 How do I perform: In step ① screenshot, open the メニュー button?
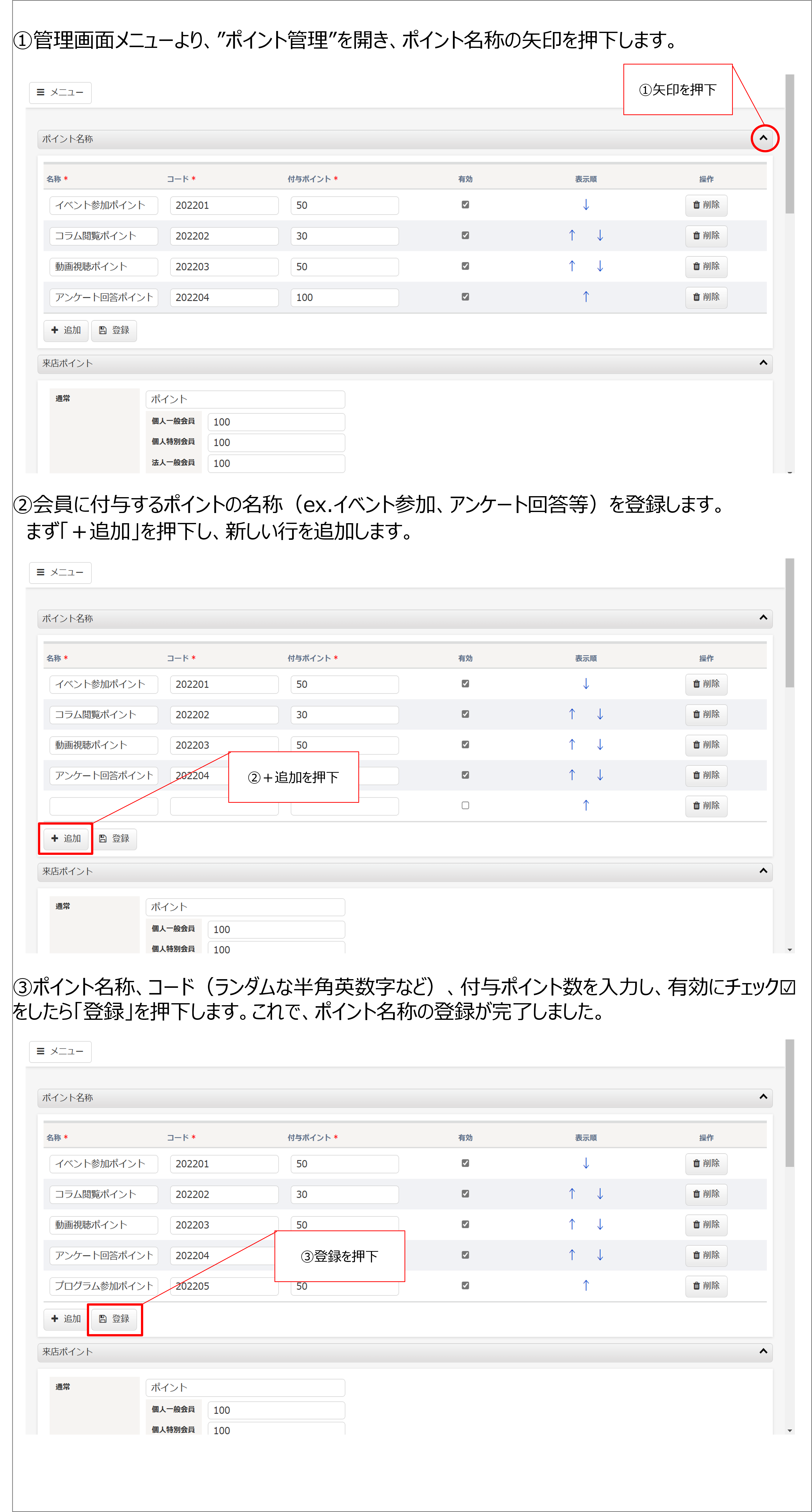(61, 93)
